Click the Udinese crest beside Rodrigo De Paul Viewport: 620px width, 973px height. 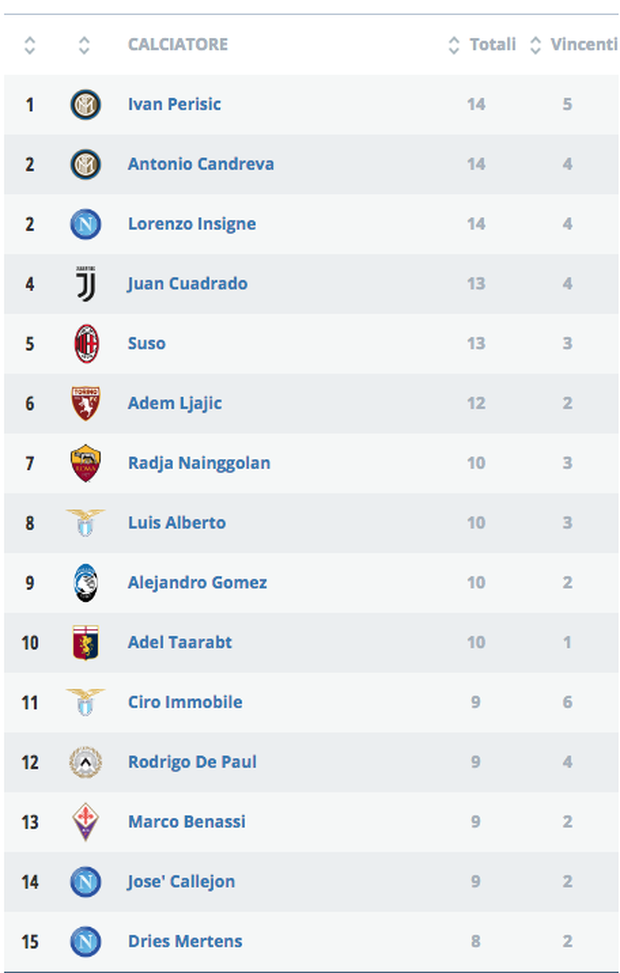85,762
